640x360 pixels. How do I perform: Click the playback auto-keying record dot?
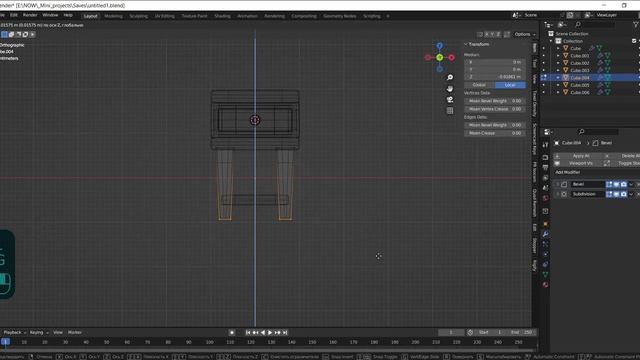232,333
